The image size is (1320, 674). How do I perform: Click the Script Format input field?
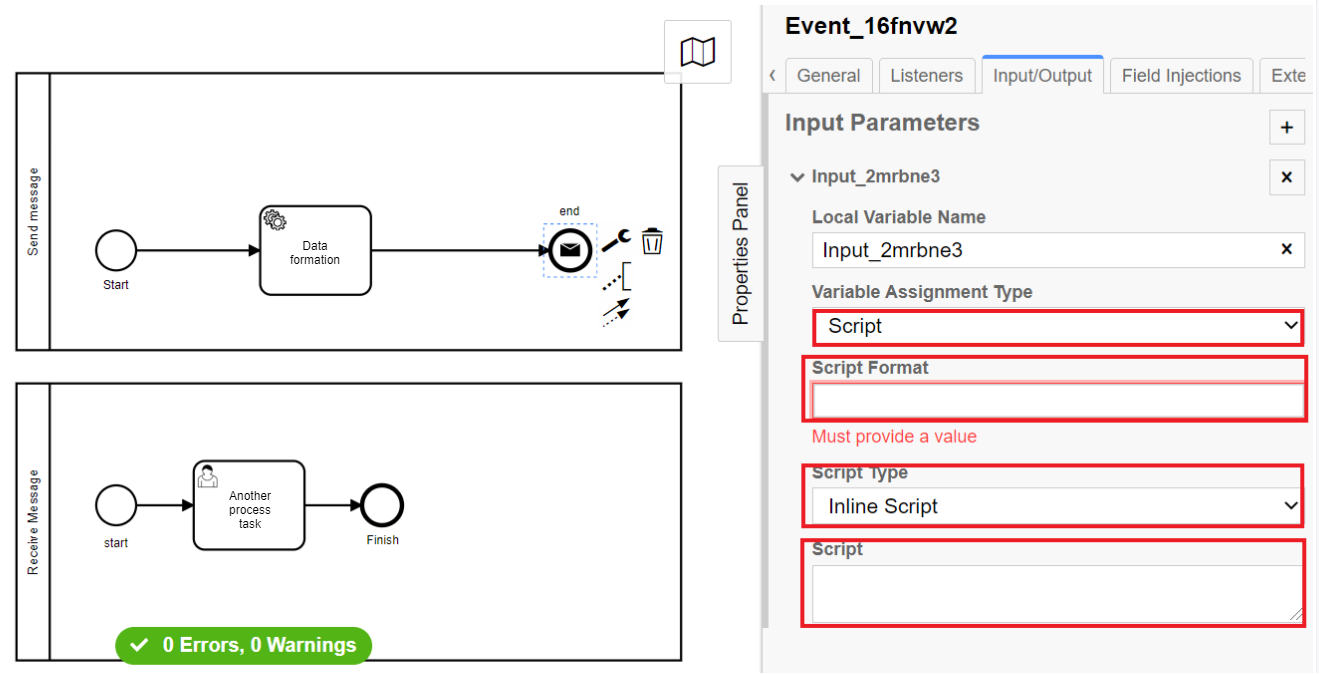(1058, 400)
